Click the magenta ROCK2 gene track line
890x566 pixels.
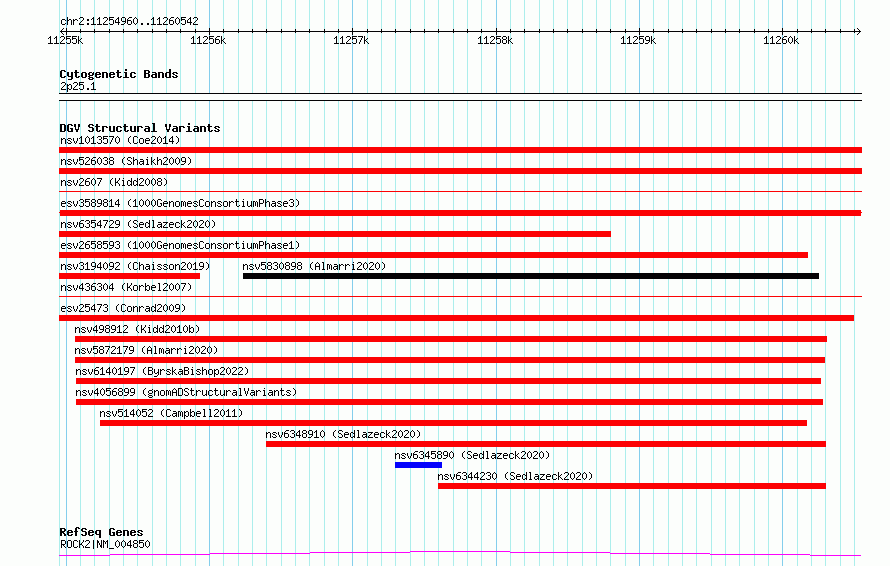pos(460,553)
